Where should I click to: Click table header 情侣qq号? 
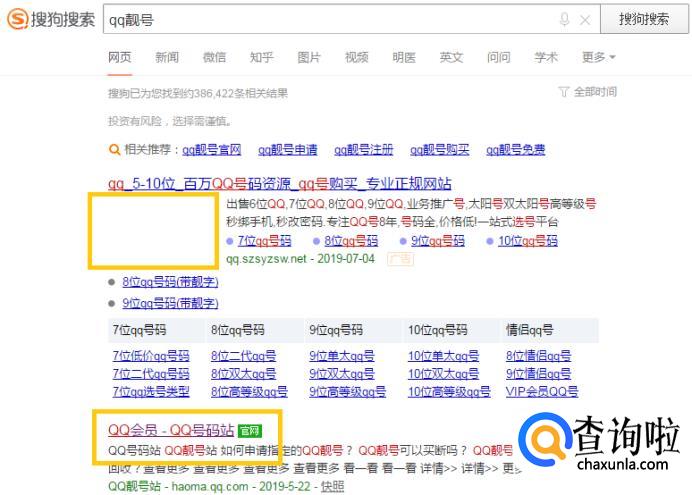[x=530, y=330]
